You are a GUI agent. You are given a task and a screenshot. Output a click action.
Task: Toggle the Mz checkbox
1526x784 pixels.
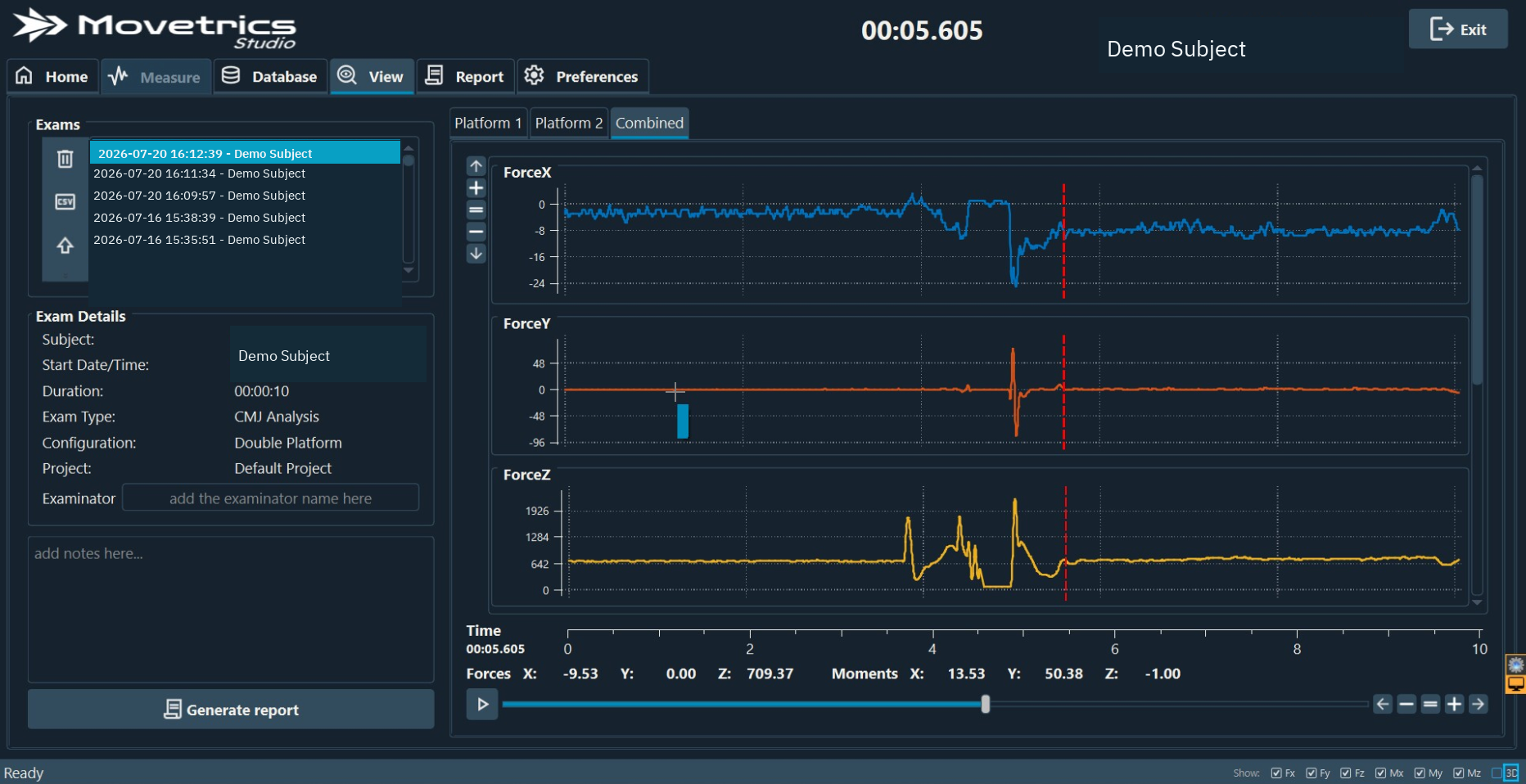click(1459, 773)
